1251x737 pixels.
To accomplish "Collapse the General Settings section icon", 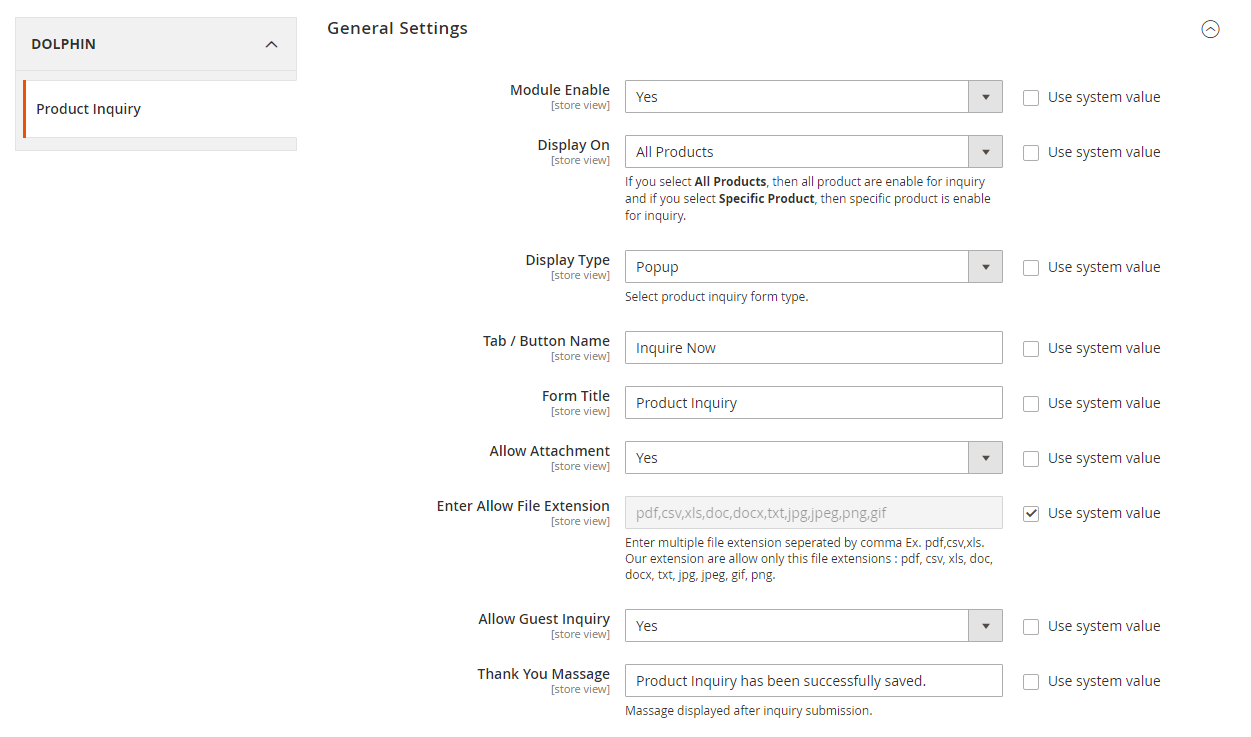I will tap(1210, 29).
